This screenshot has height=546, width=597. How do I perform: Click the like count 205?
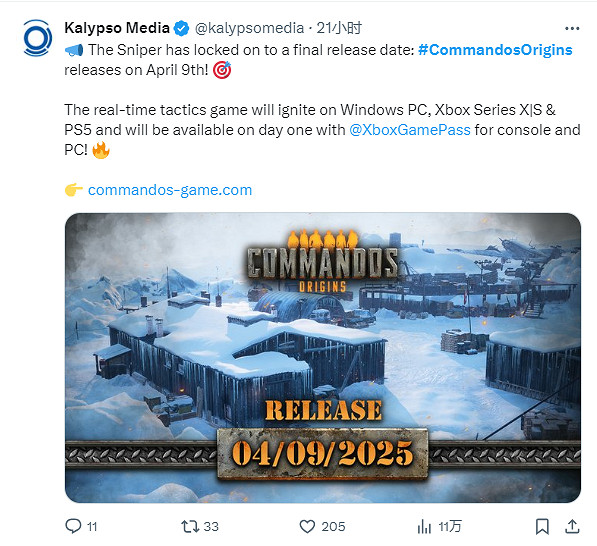(x=333, y=527)
